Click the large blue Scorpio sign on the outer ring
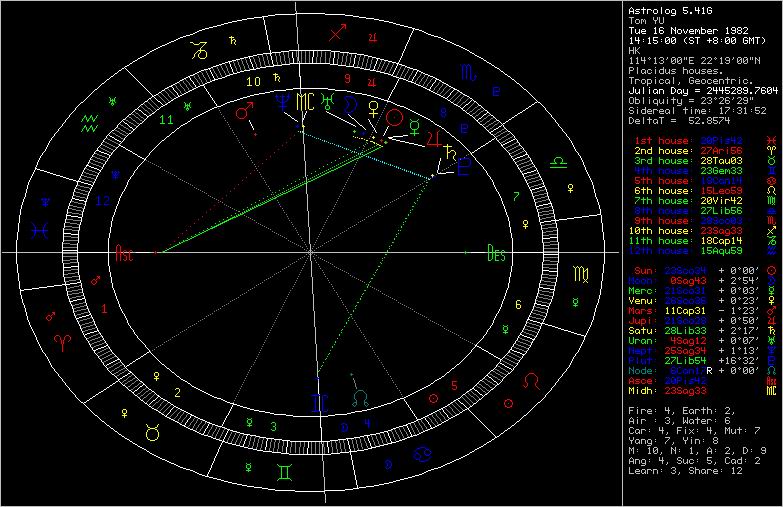This screenshot has height=507, width=783. pos(468,73)
